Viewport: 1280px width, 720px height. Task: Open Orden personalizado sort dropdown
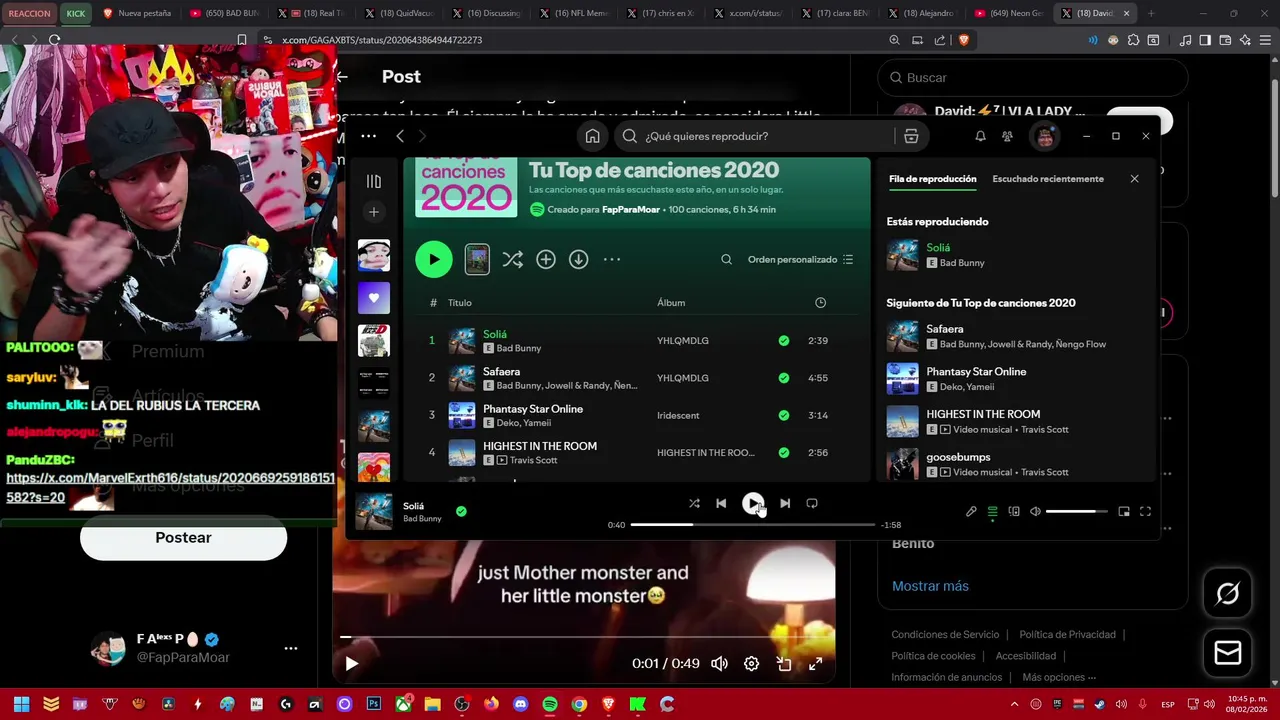(800, 259)
